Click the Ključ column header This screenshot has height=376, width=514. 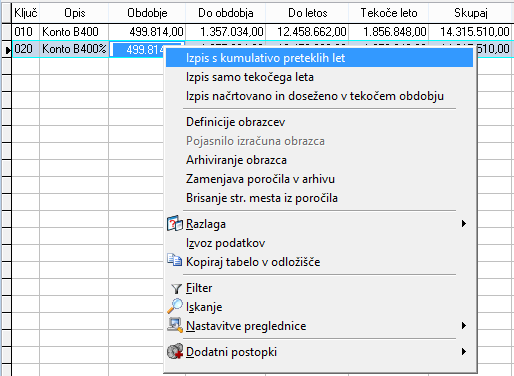point(26,13)
